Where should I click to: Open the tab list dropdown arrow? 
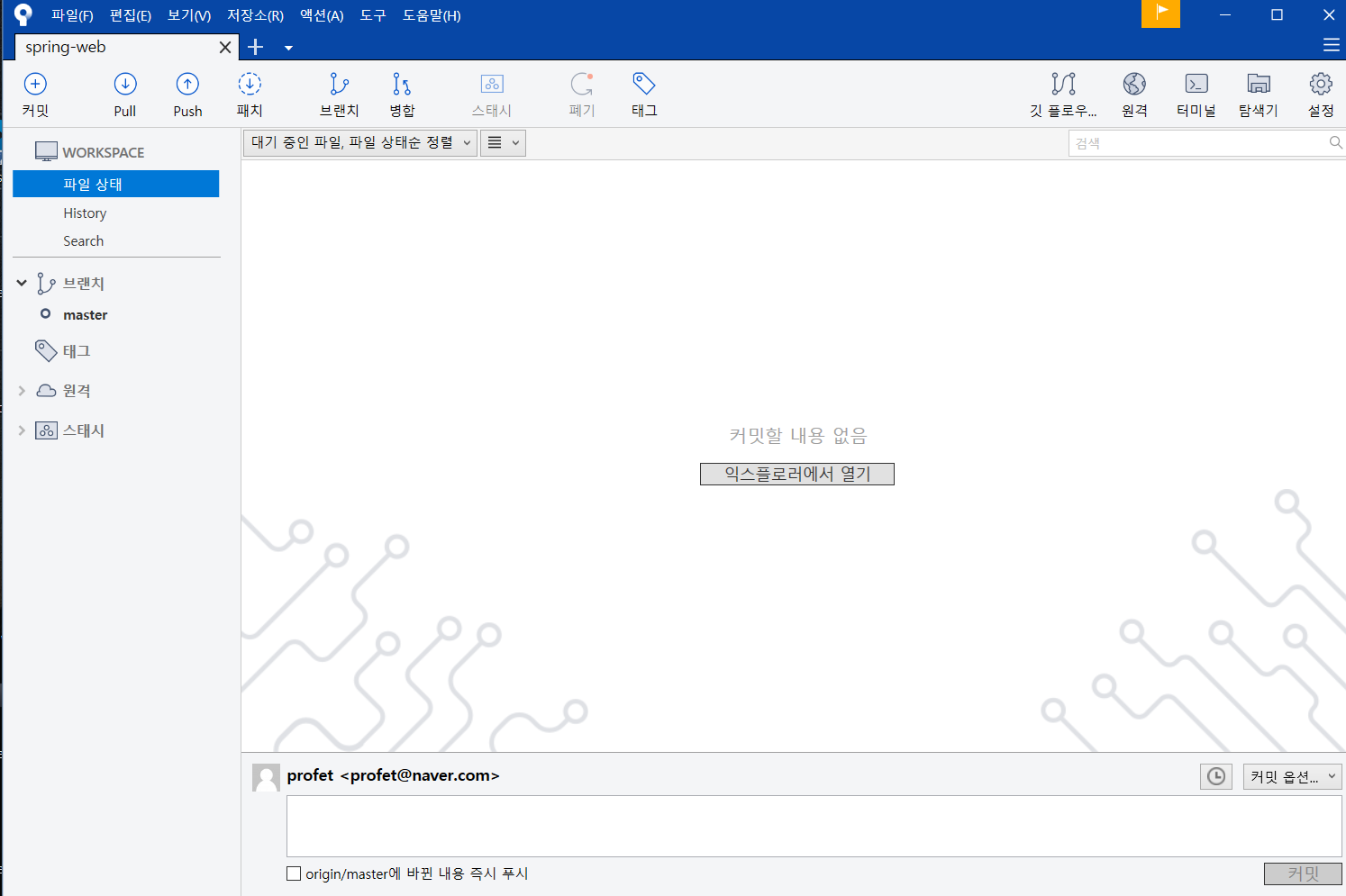coord(288,48)
